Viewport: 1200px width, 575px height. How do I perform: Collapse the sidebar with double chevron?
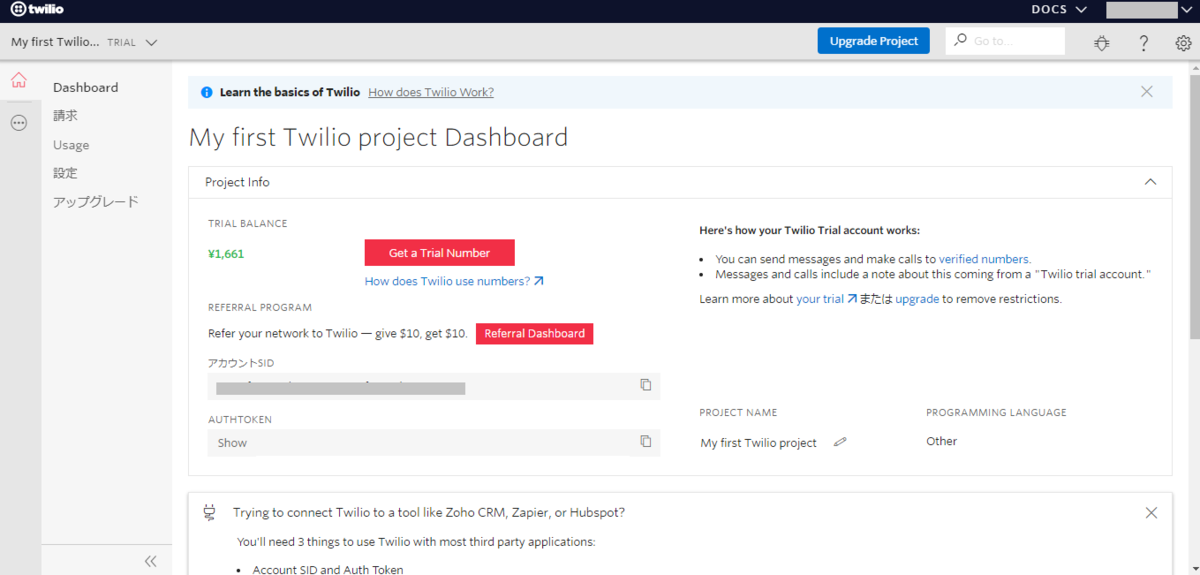click(151, 561)
